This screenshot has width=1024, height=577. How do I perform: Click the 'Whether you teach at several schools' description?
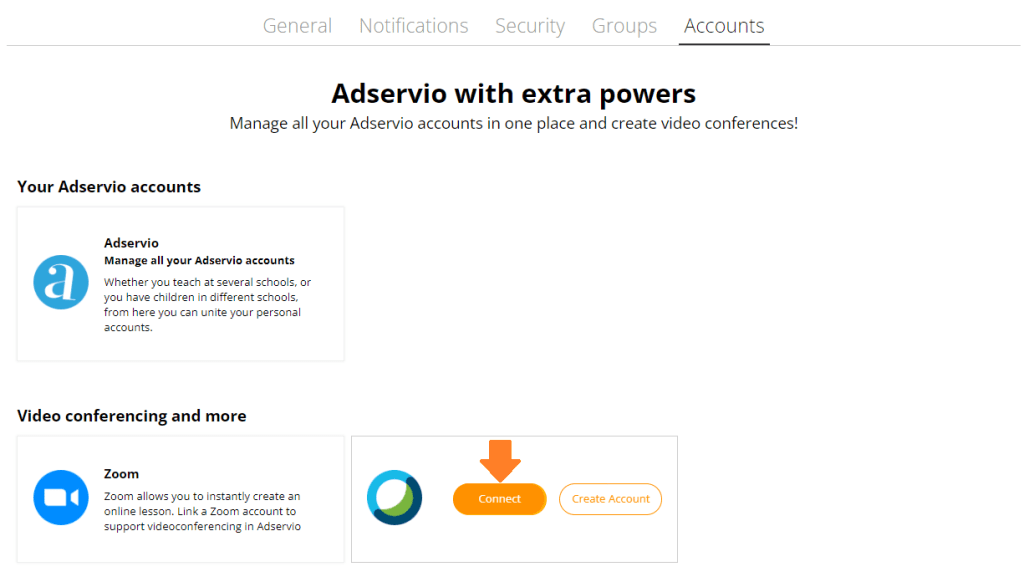pos(208,305)
